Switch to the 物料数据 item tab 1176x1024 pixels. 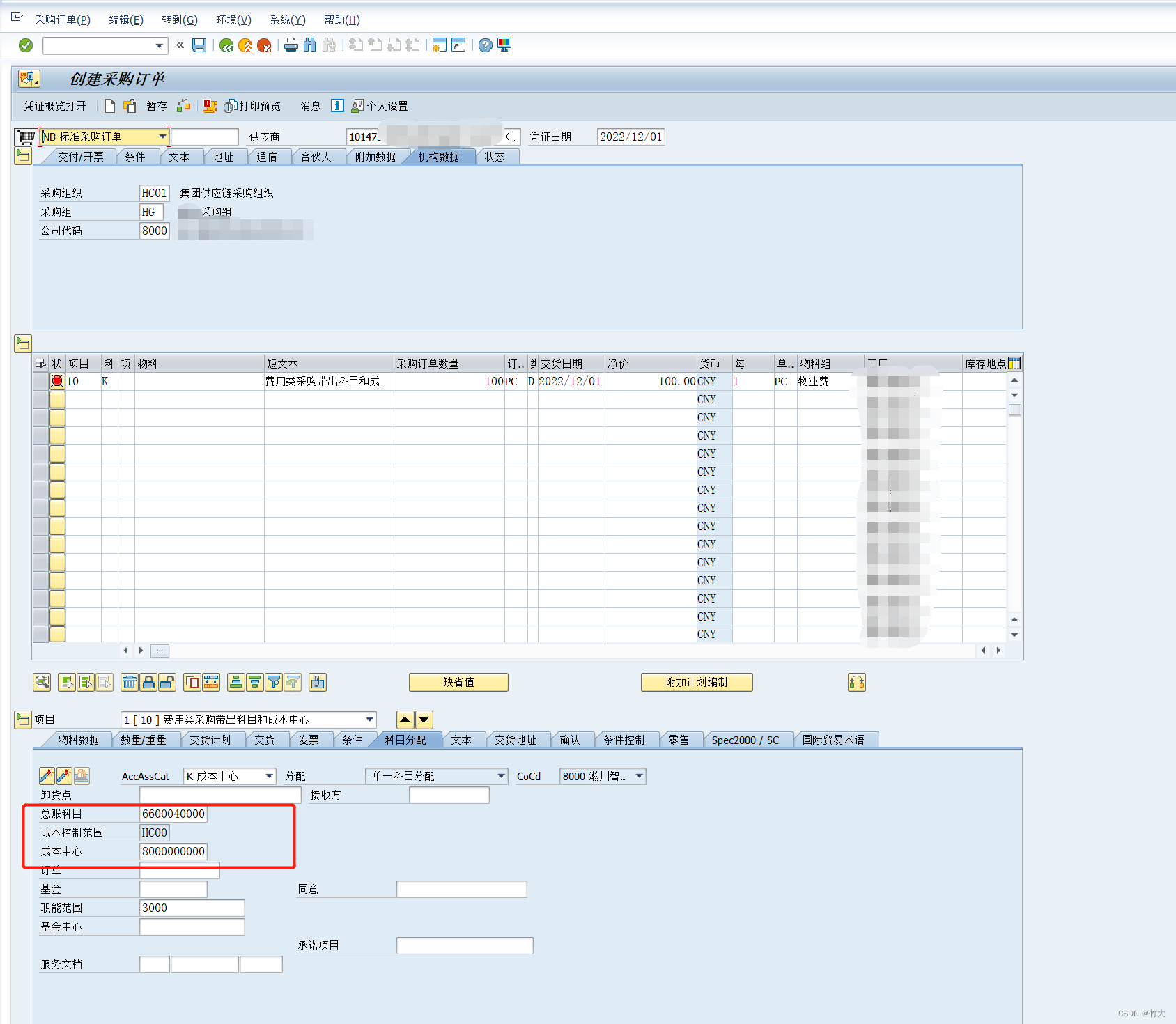click(79, 740)
